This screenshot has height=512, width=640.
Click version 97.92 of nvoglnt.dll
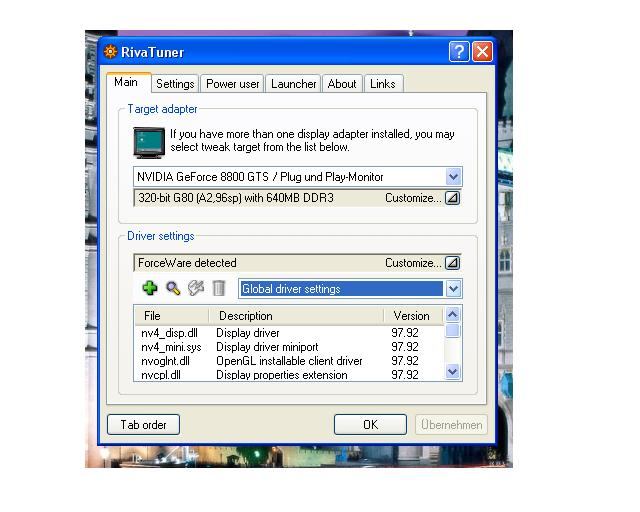(x=405, y=361)
